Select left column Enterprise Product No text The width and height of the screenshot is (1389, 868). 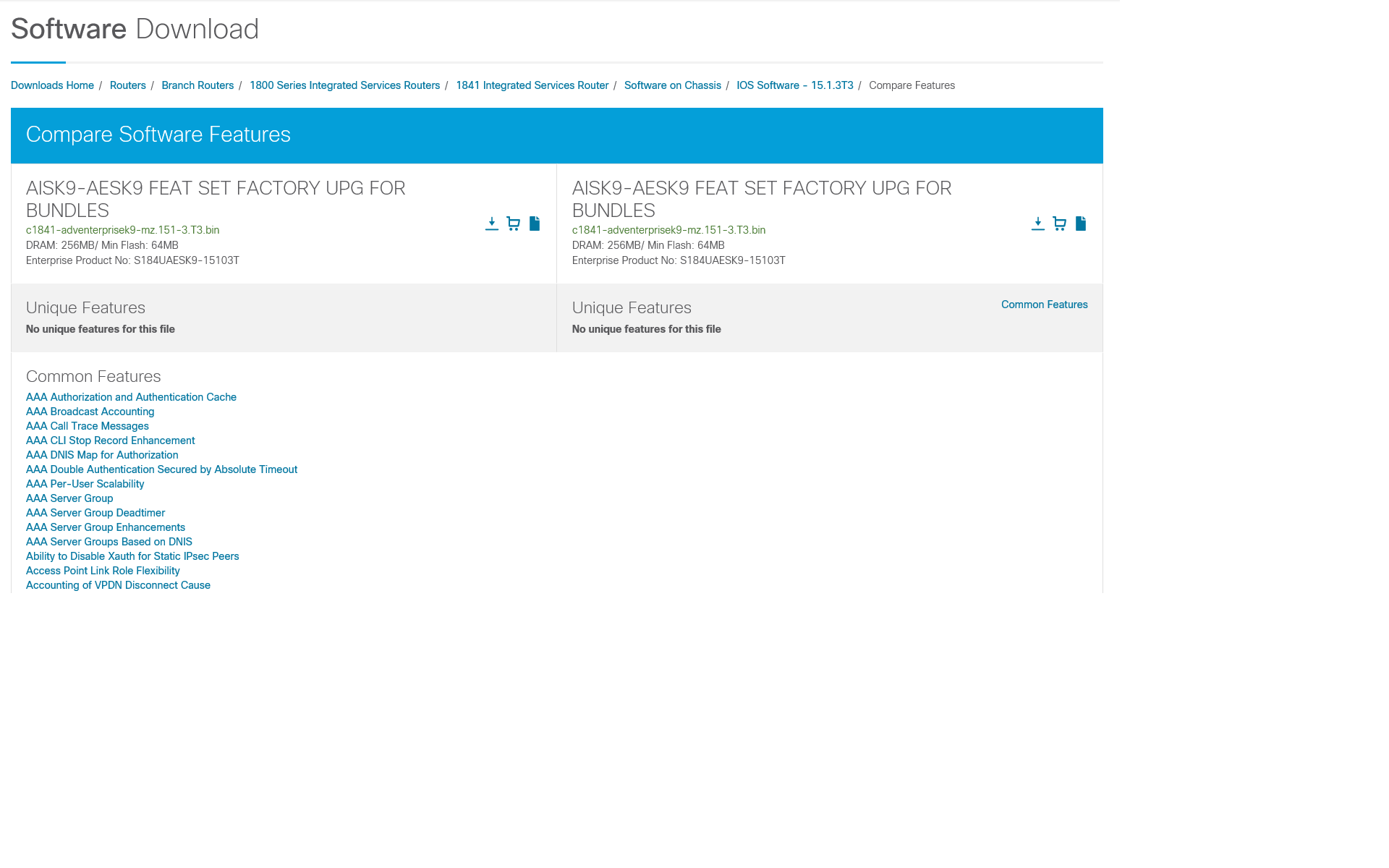132,260
